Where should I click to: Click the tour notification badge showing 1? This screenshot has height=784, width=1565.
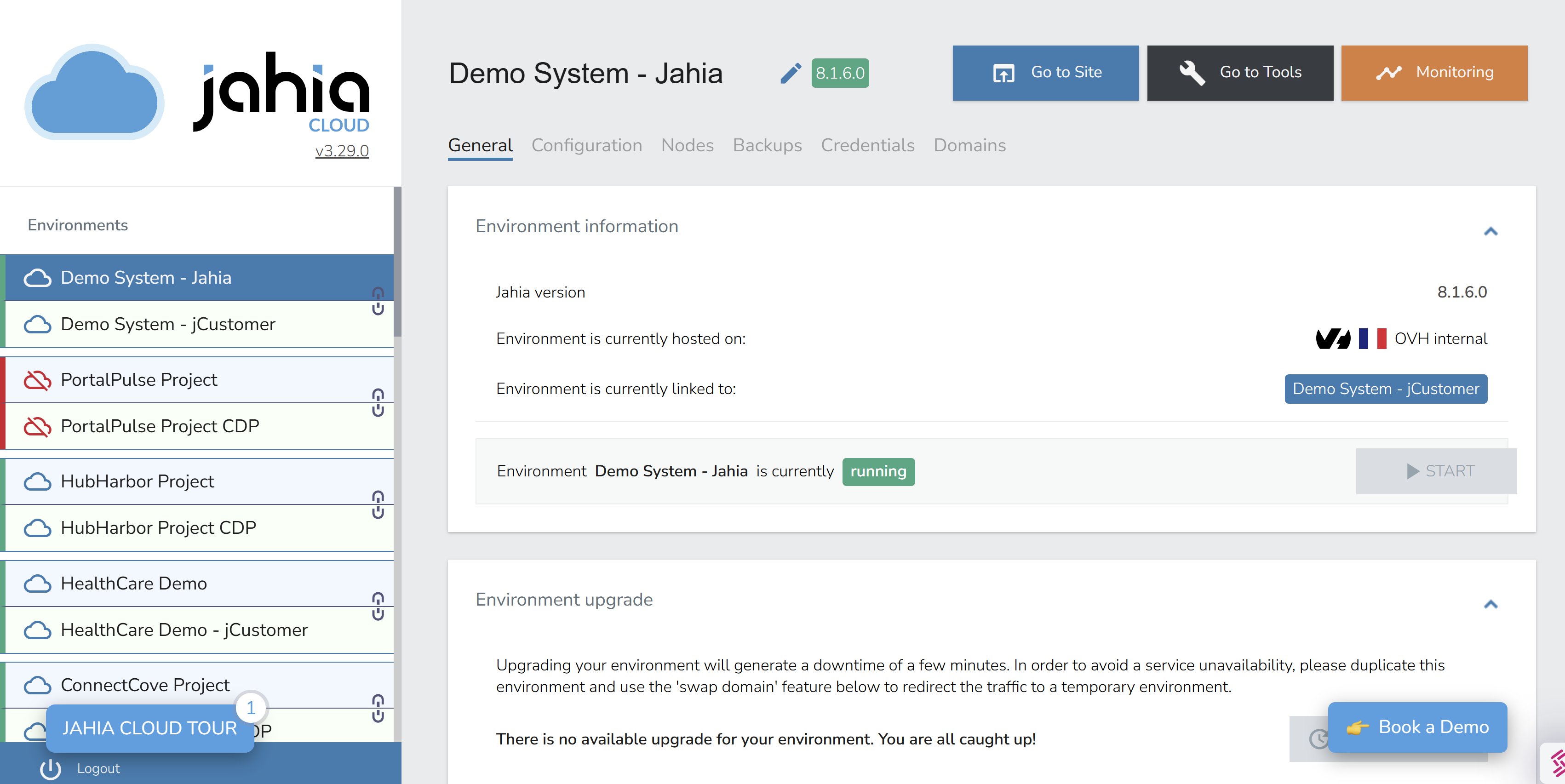(x=250, y=708)
